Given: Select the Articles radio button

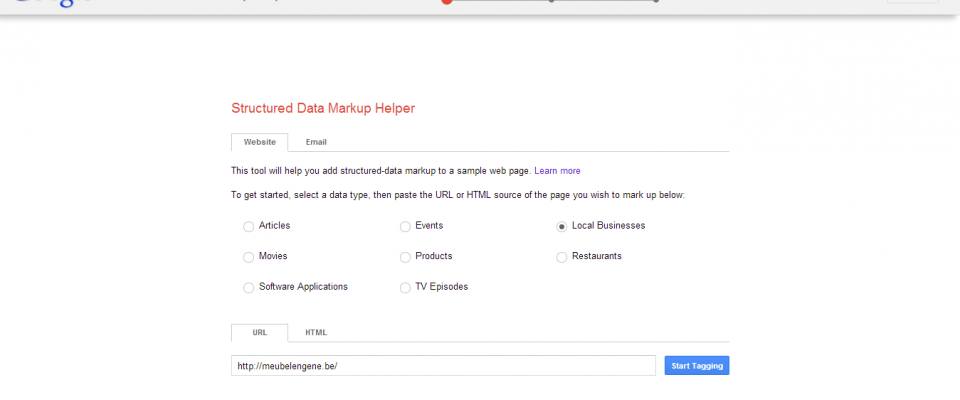Looking at the screenshot, I should (x=249, y=227).
